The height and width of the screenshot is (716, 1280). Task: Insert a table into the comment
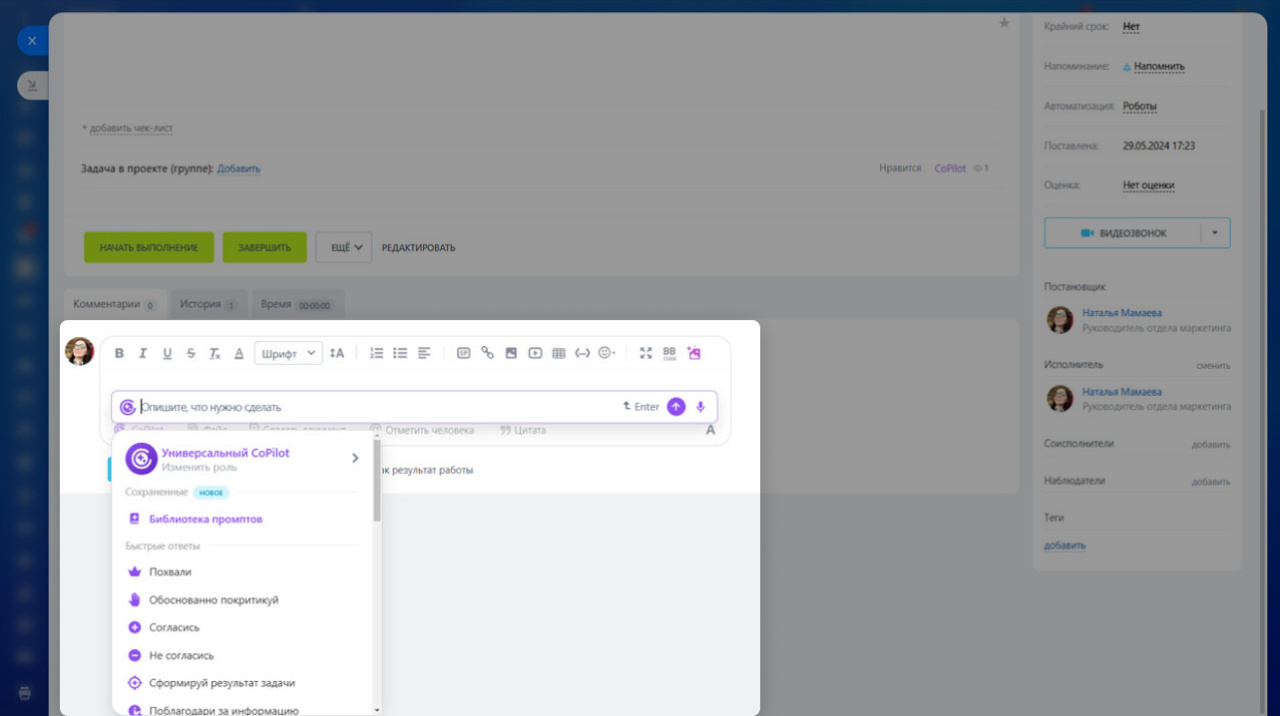pyautogui.click(x=559, y=353)
